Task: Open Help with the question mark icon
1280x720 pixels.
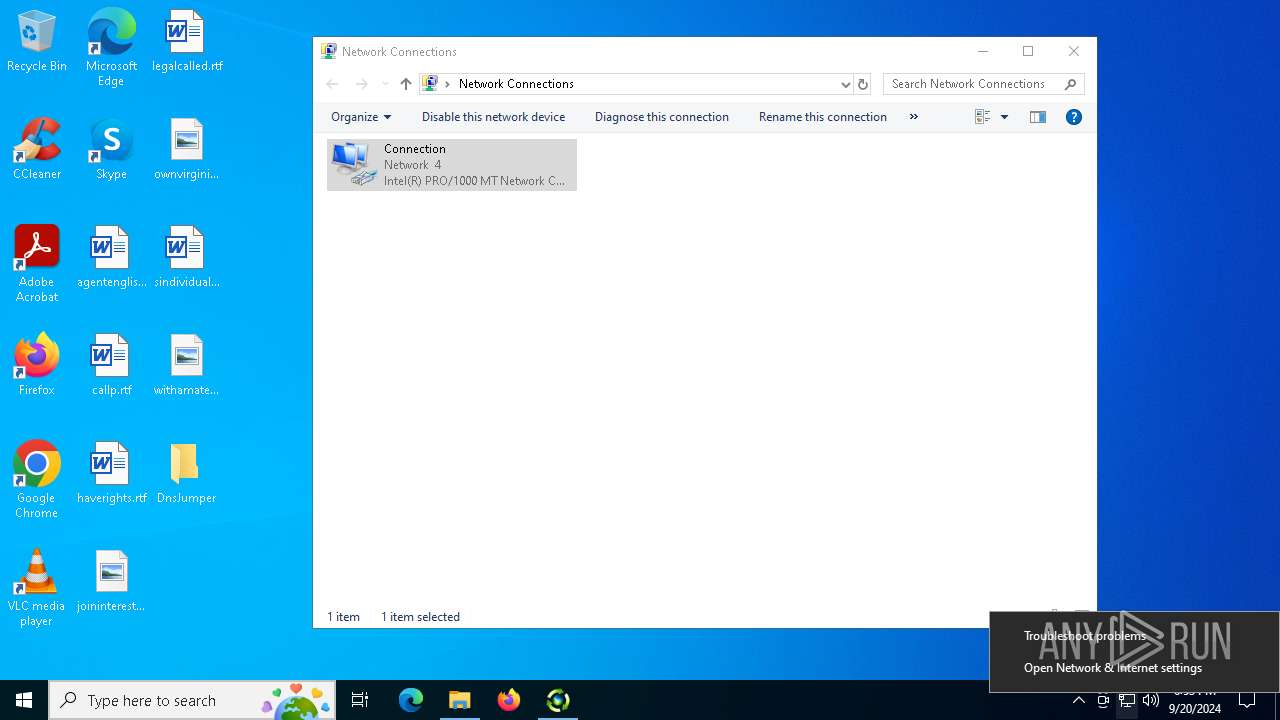Action: (1073, 117)
